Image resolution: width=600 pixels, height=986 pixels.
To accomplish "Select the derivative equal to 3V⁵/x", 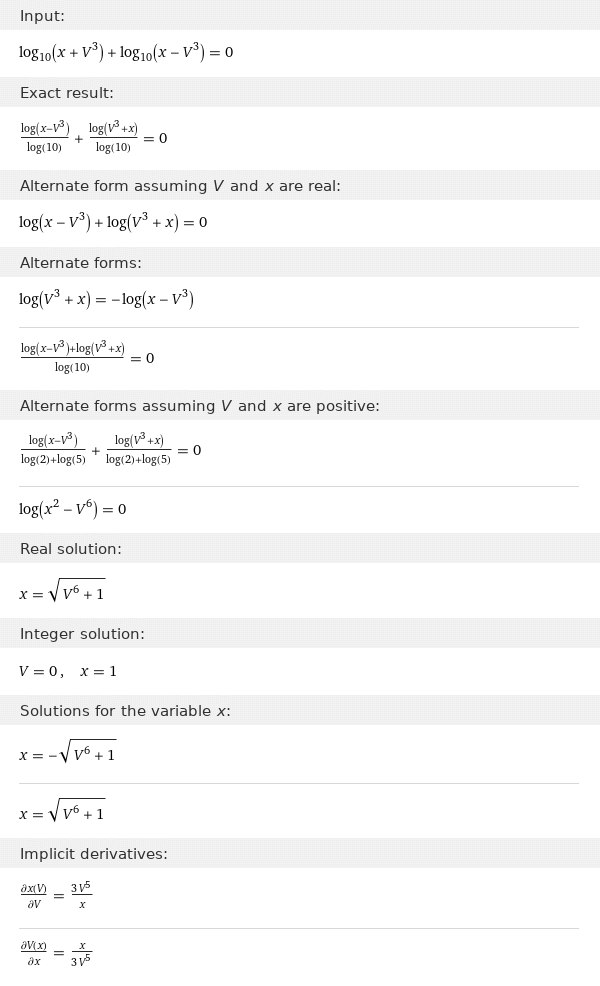I will (56, 896).
